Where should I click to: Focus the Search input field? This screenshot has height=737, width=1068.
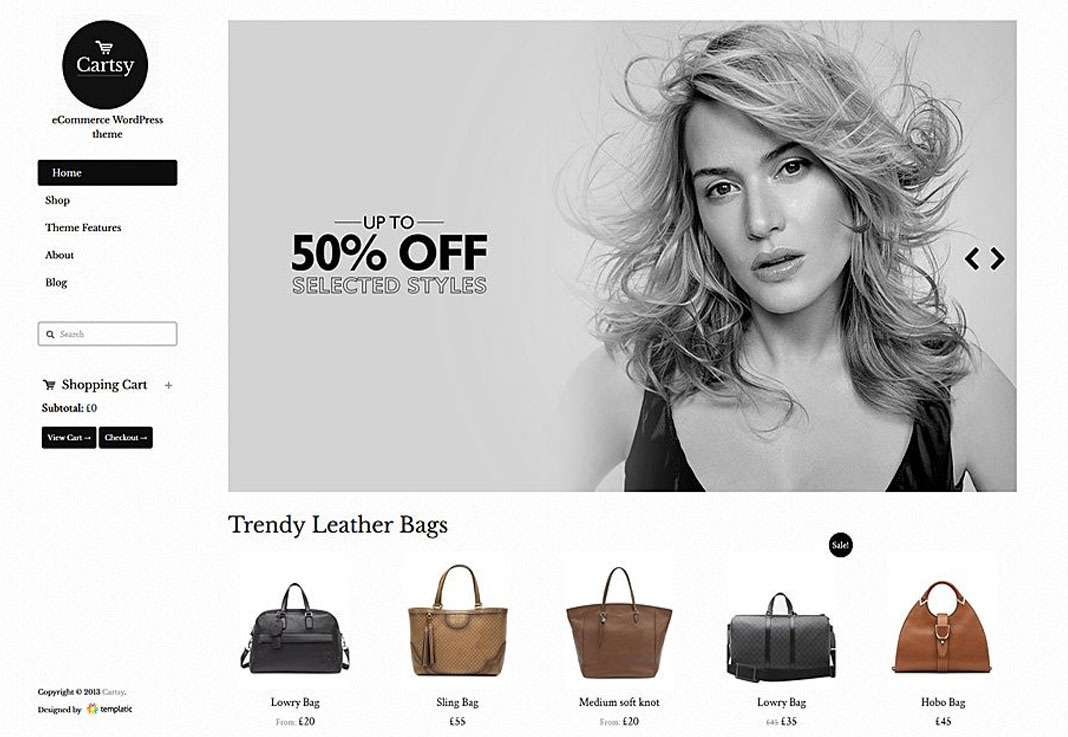pos(108,334)
